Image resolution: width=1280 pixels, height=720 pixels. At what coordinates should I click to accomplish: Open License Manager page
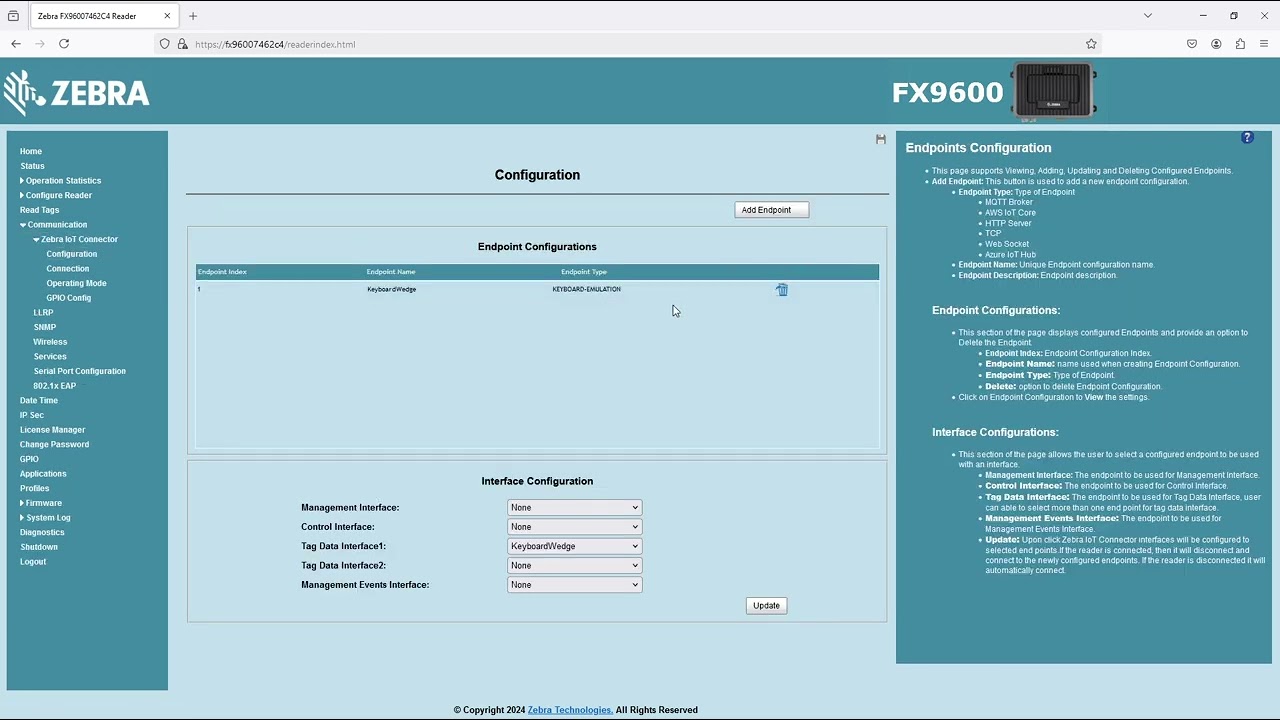[52, 430]
